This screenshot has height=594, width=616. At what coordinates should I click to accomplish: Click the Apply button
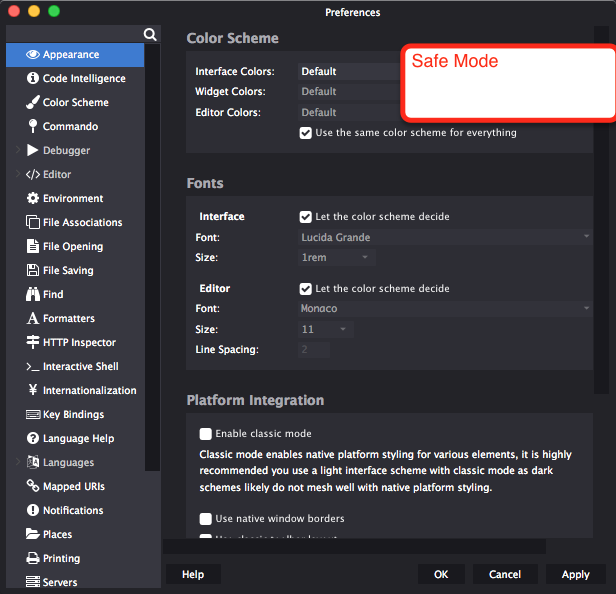click(x=576, y=574)
